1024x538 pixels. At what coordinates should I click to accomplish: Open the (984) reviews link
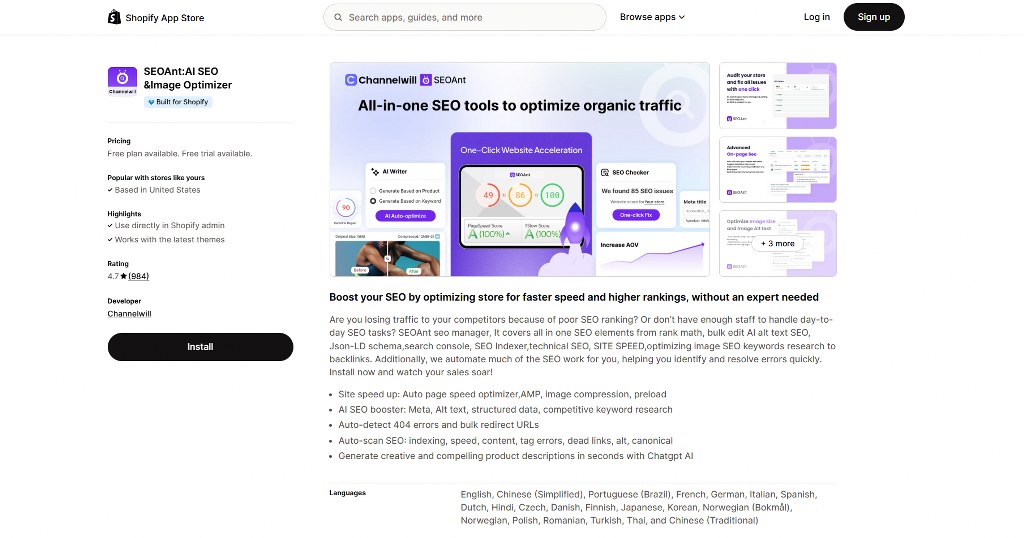click(138, 276)
